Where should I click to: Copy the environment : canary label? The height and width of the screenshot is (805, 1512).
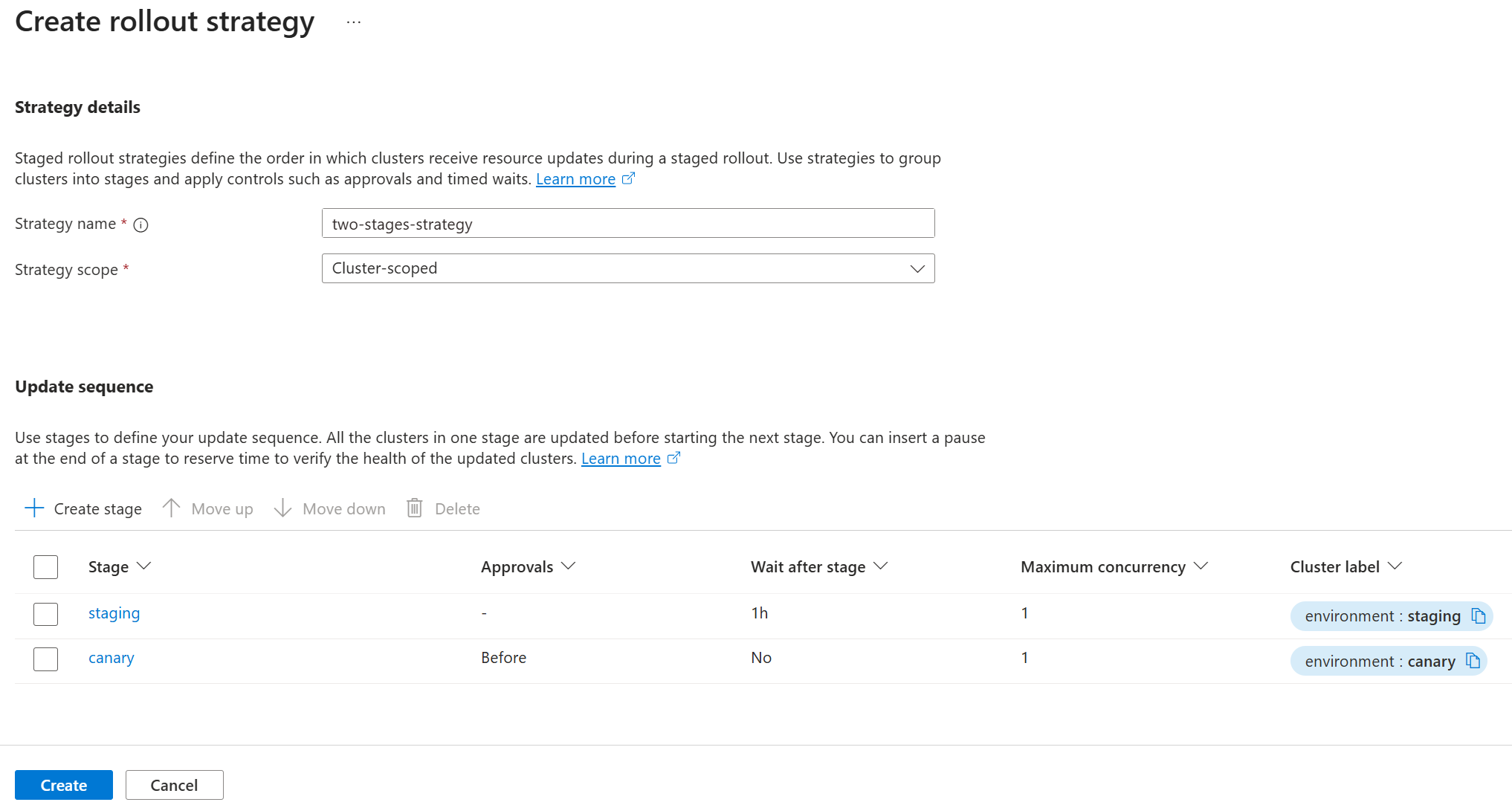click(x=1473, y=660)
